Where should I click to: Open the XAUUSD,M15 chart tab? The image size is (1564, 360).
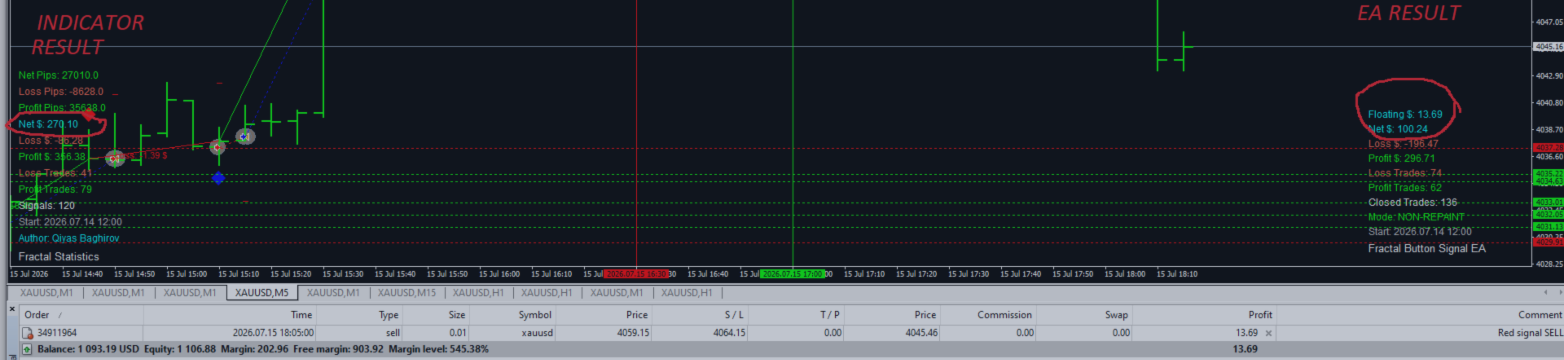pyautogui.click(x=406, y=293)
